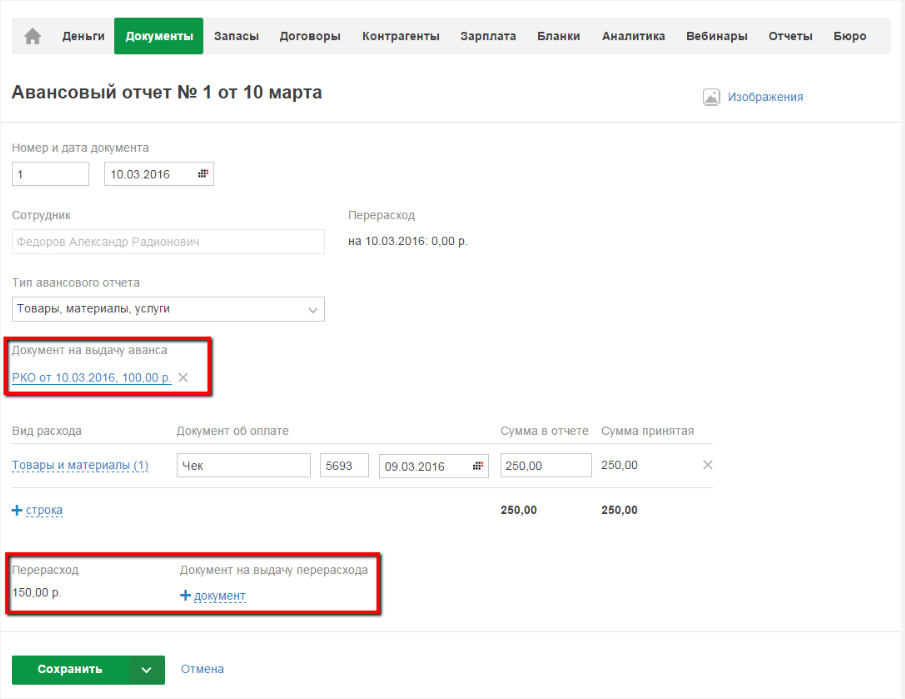Click the payment date field 09.03.2016
The width and height of the screenshot is (905, 699).
coord(433,466)
